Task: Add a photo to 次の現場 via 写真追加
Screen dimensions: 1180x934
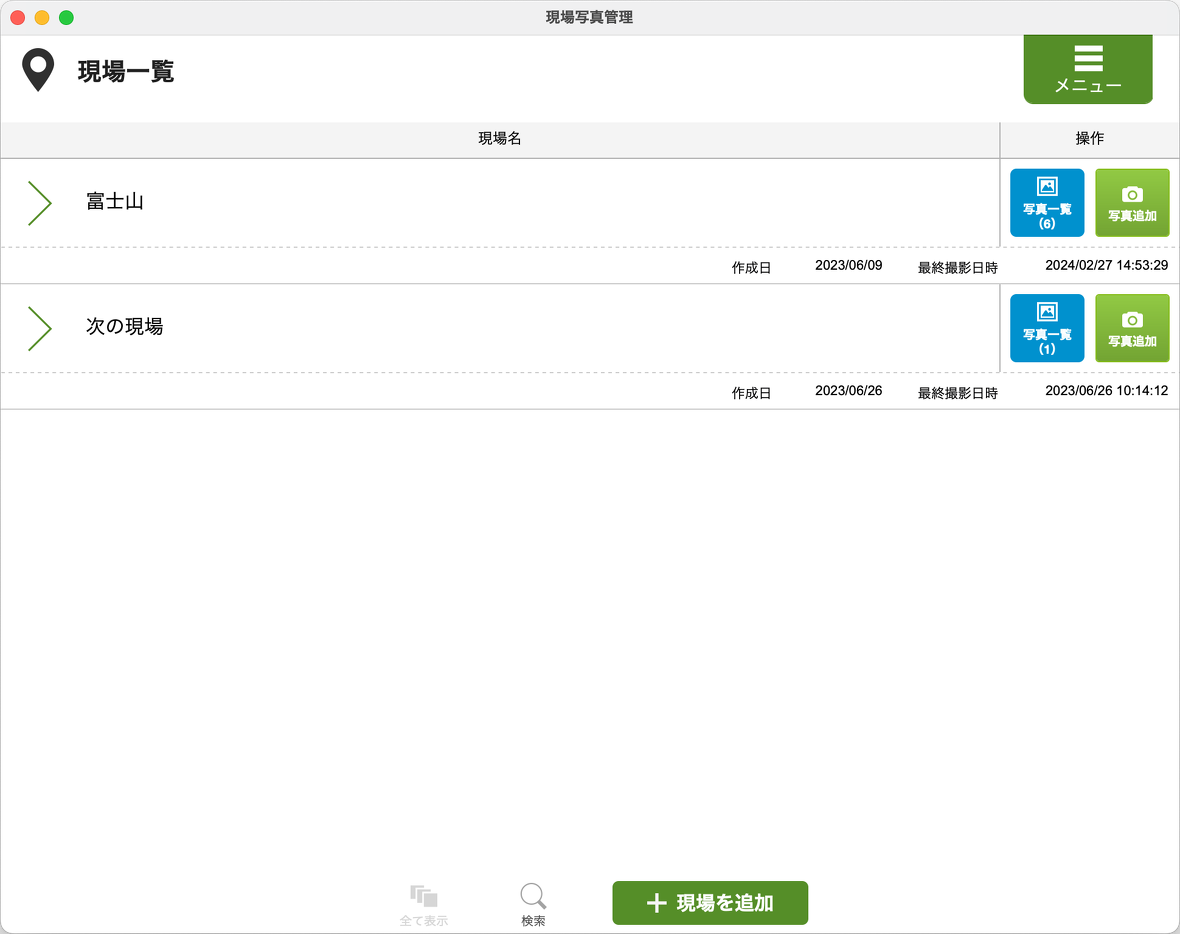Action: pyautogui.click(x=1132, y=328)
